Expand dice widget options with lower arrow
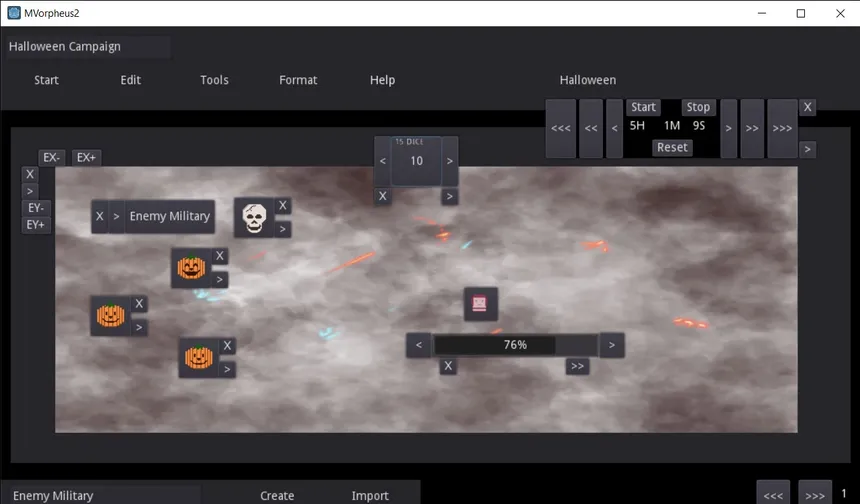Viewport: 860px width, 504px height. (449, 196)
